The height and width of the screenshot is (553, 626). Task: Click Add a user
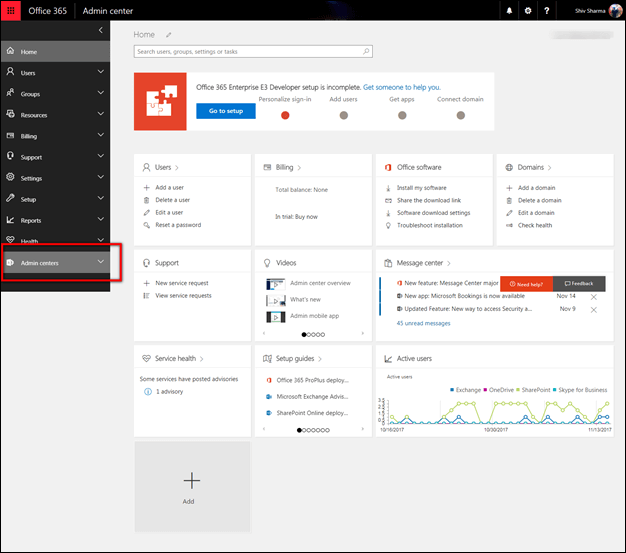click(x=169, y=188)
